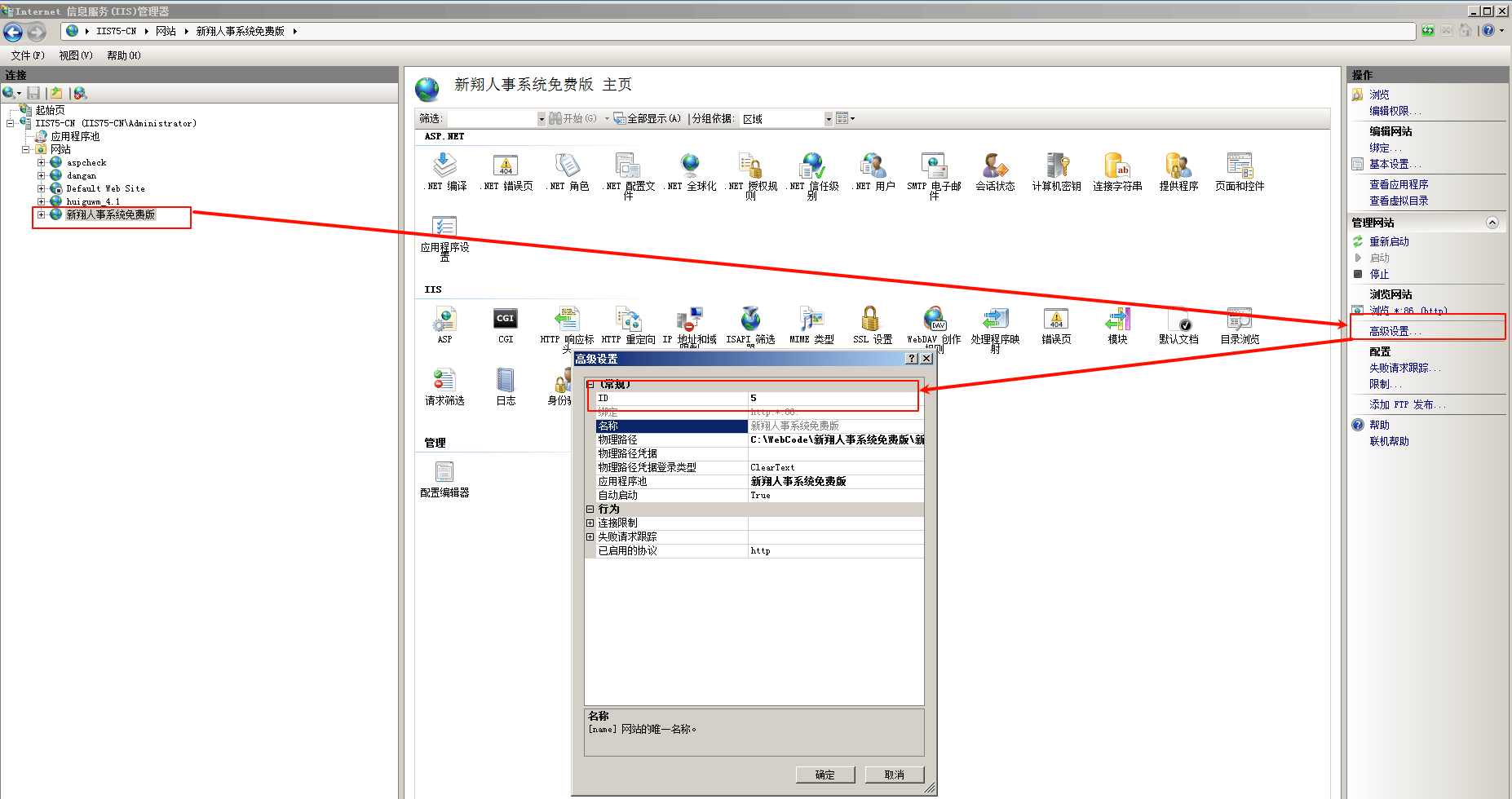Viewport: 1512px width, 799px height.
Task: Select the 应用程序池 tree item
Action: click(x=75, y=136)
